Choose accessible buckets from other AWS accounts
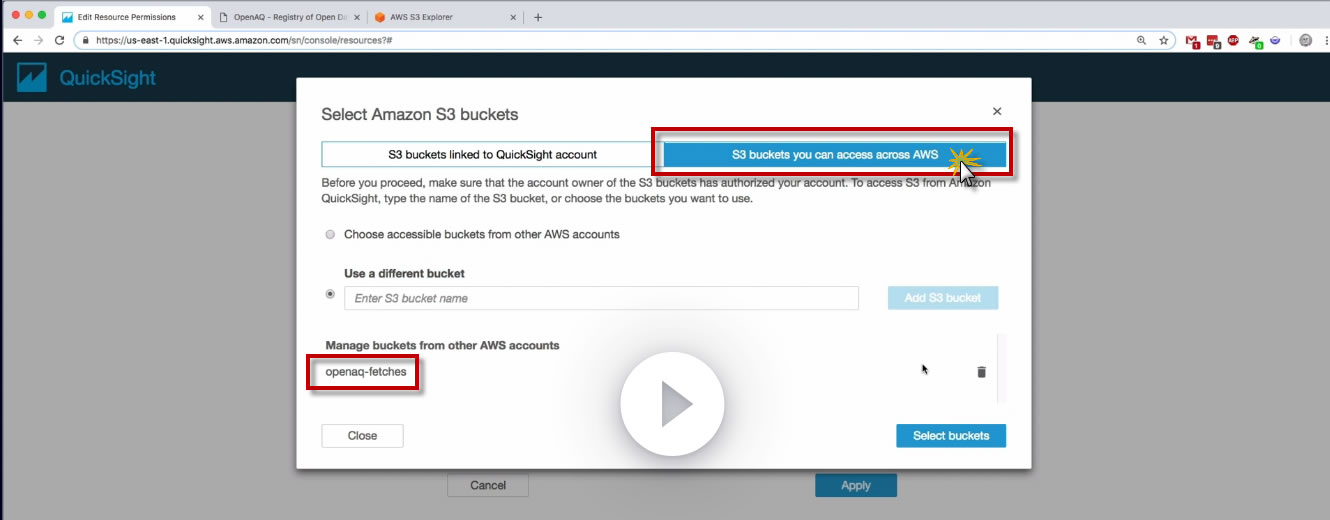The height and width of the screenshot is (520, 1330). pos(330,234)
